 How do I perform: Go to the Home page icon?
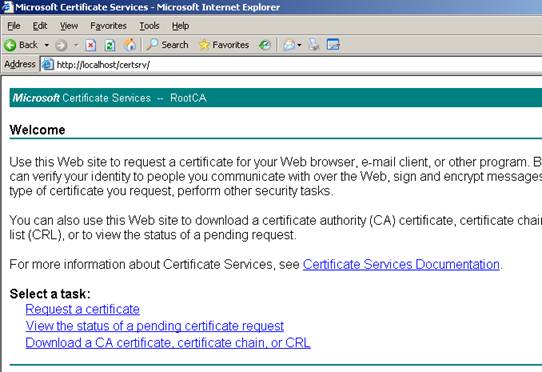pos(130,45)
